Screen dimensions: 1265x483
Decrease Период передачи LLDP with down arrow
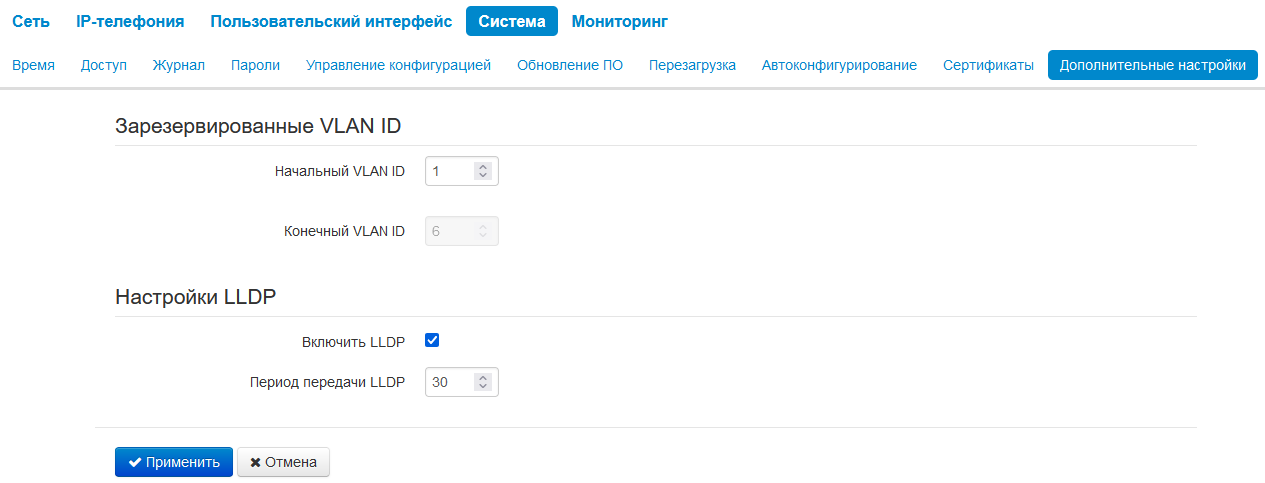click(x=483, y=386)
